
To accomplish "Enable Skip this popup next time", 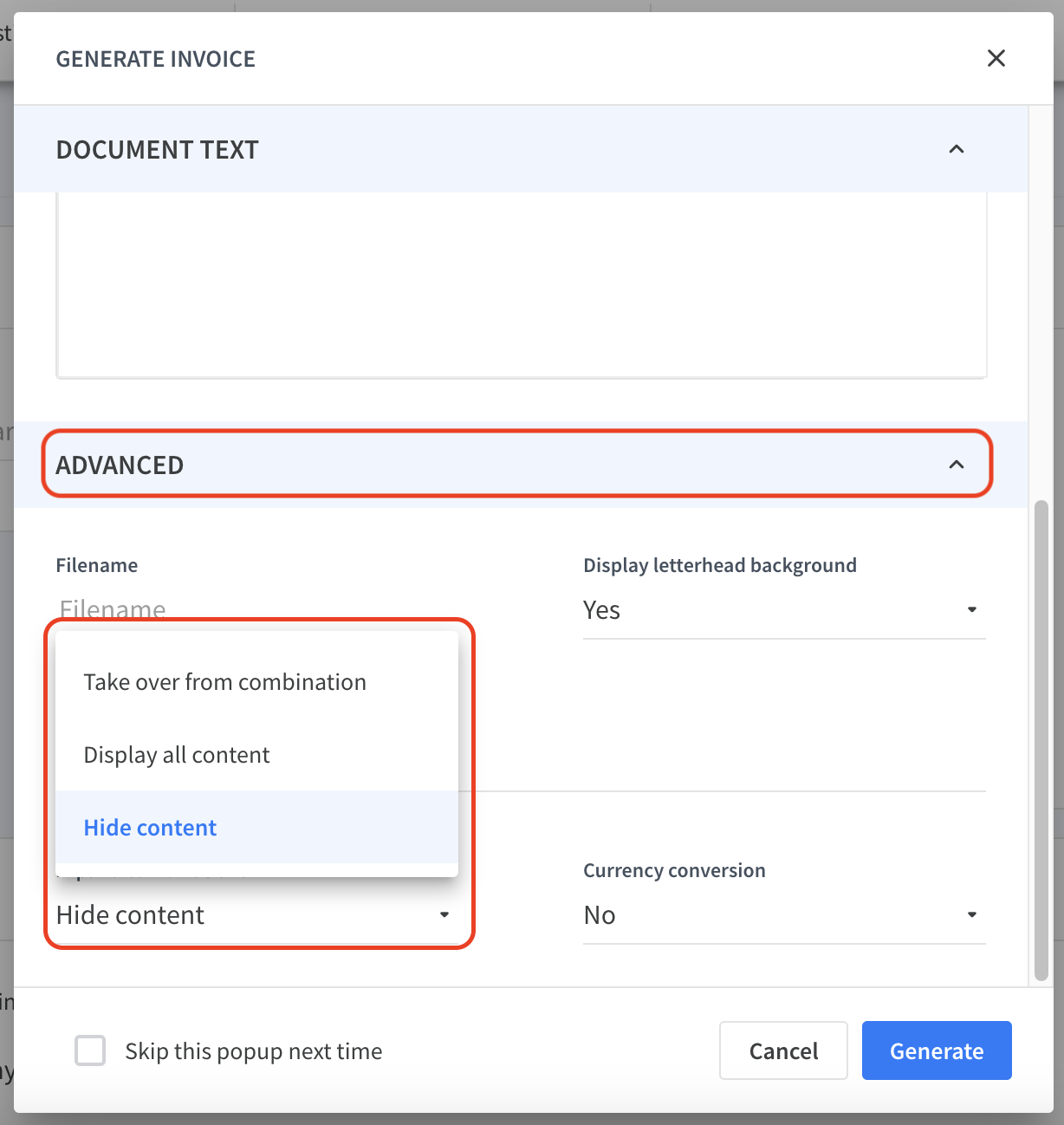I will (90, 1050).
